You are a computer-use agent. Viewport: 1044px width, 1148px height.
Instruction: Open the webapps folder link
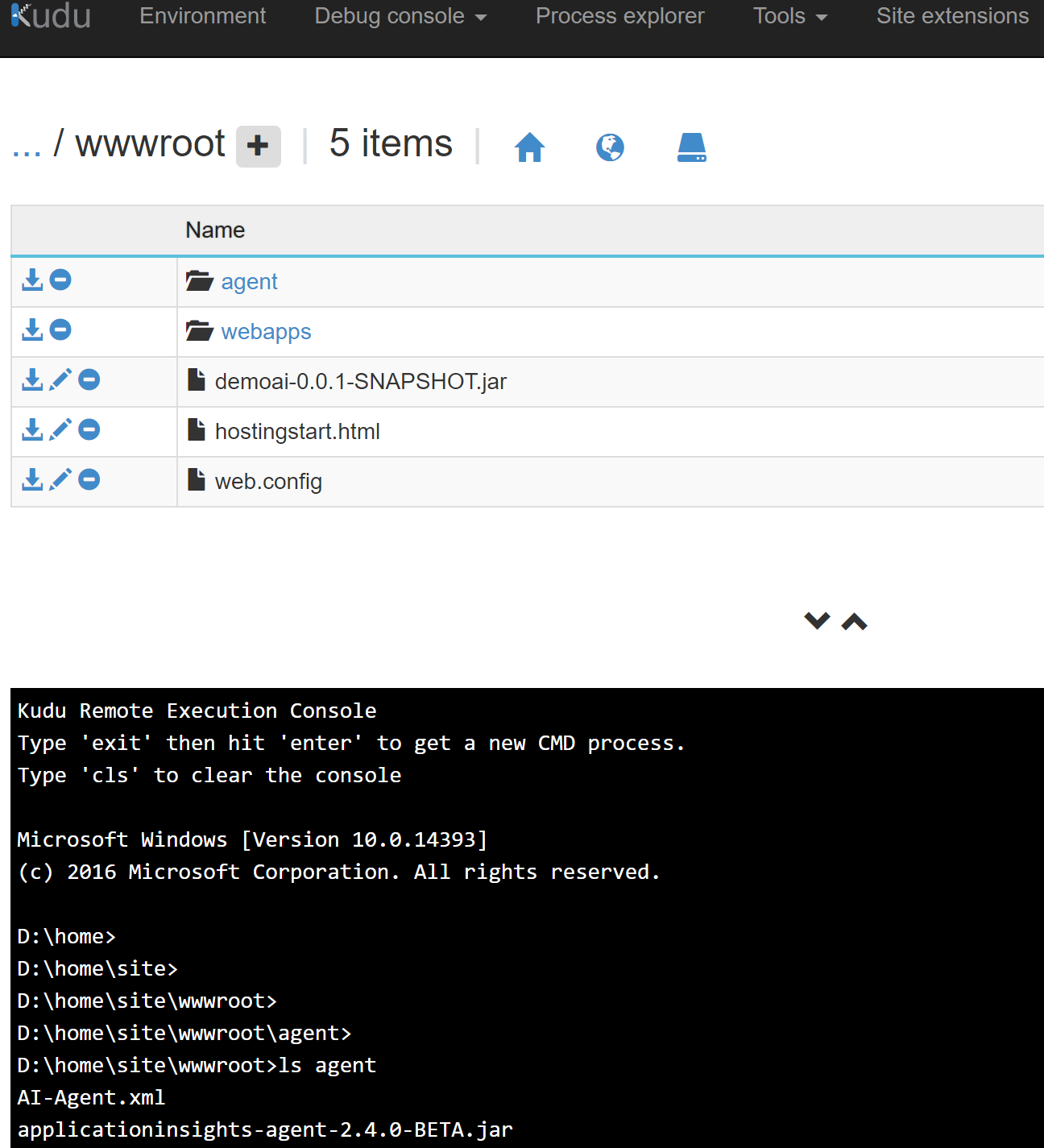pos(266,332)
